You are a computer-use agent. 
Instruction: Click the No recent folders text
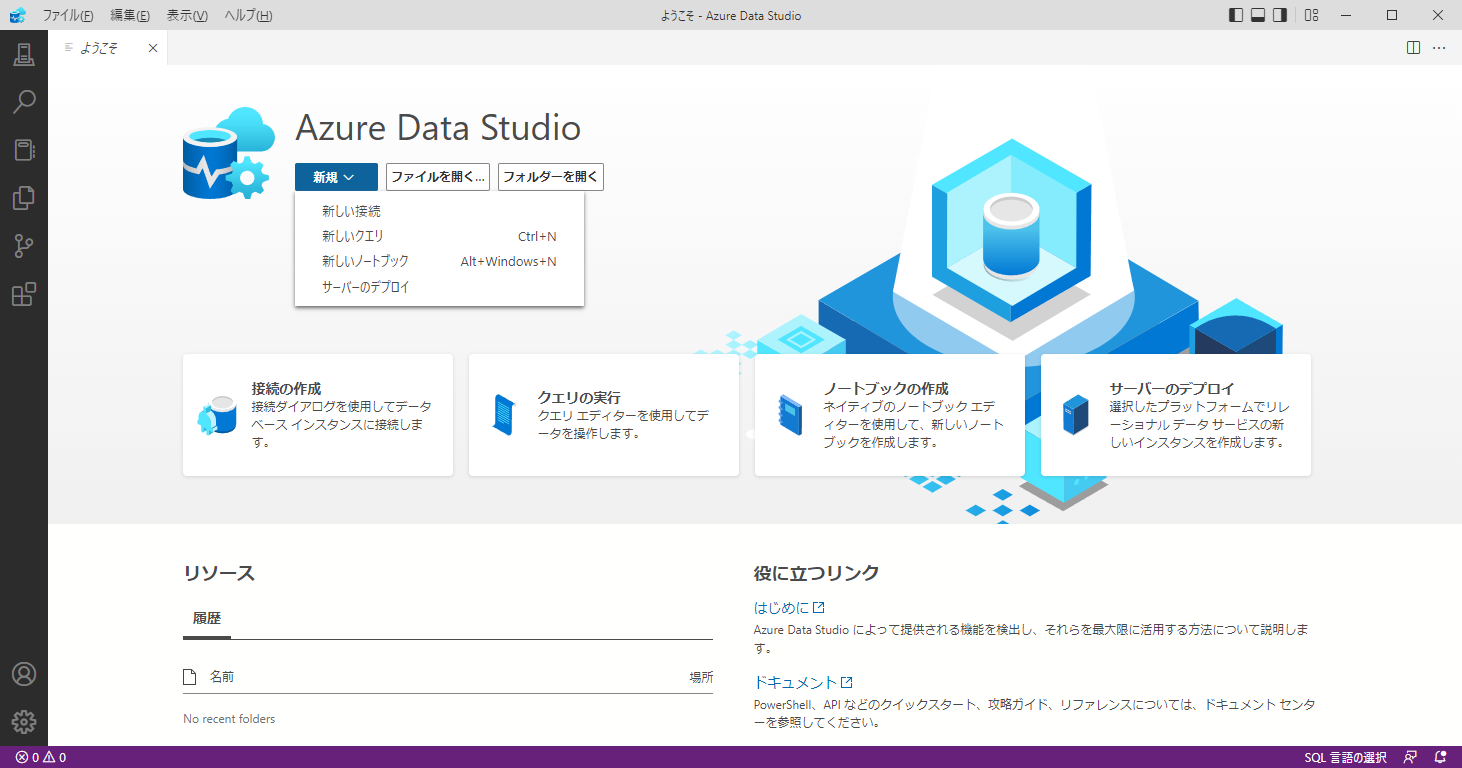(229, 719)
